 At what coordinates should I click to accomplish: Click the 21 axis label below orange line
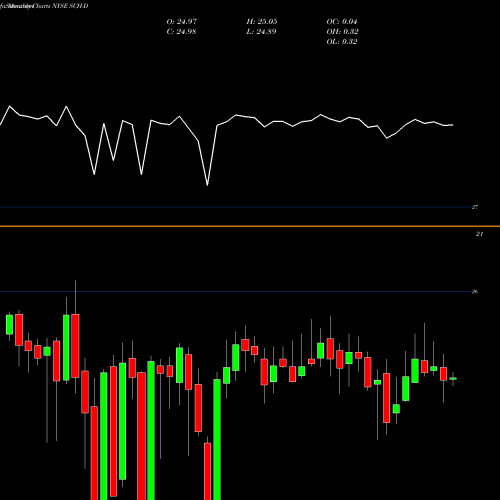click(x=479, y=234)
